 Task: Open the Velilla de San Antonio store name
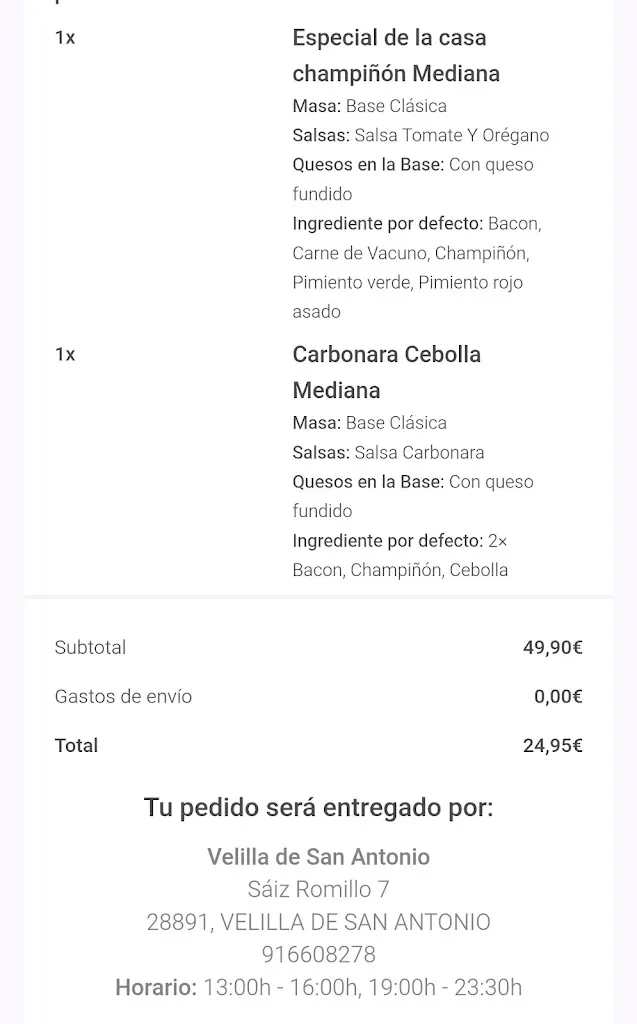(x=318, y=857)
